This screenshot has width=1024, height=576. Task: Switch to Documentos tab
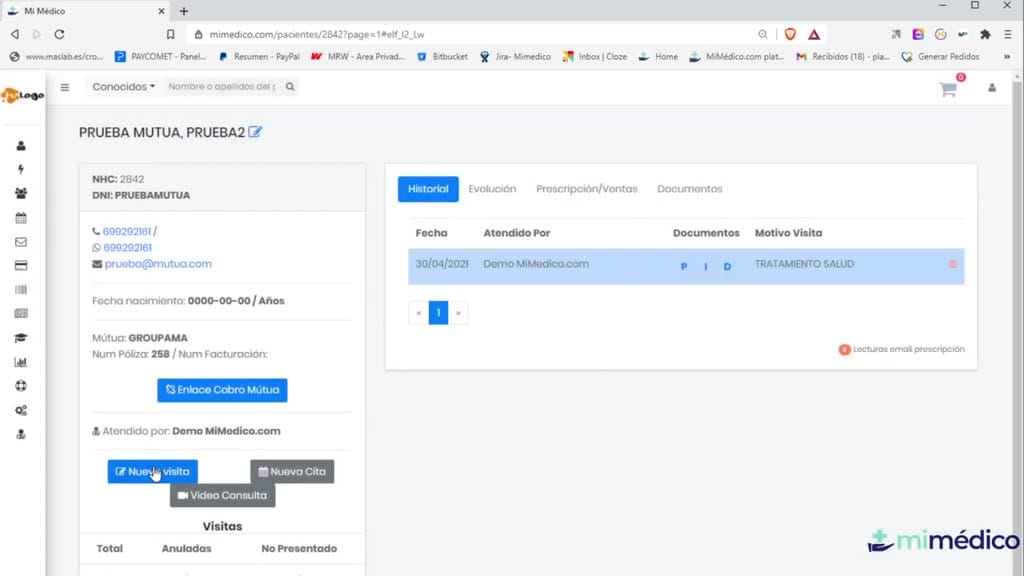pos(690,189)
